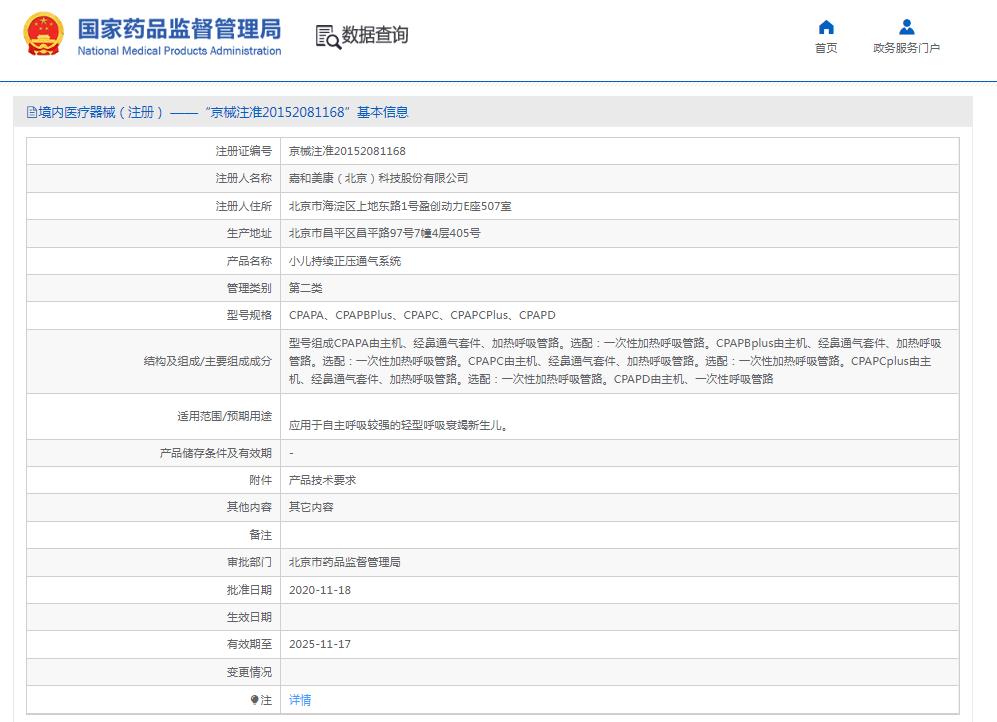The height and width of the screenshot is (722, 997).
Task: Select the 数据查询 heading text
Action: 375,36
